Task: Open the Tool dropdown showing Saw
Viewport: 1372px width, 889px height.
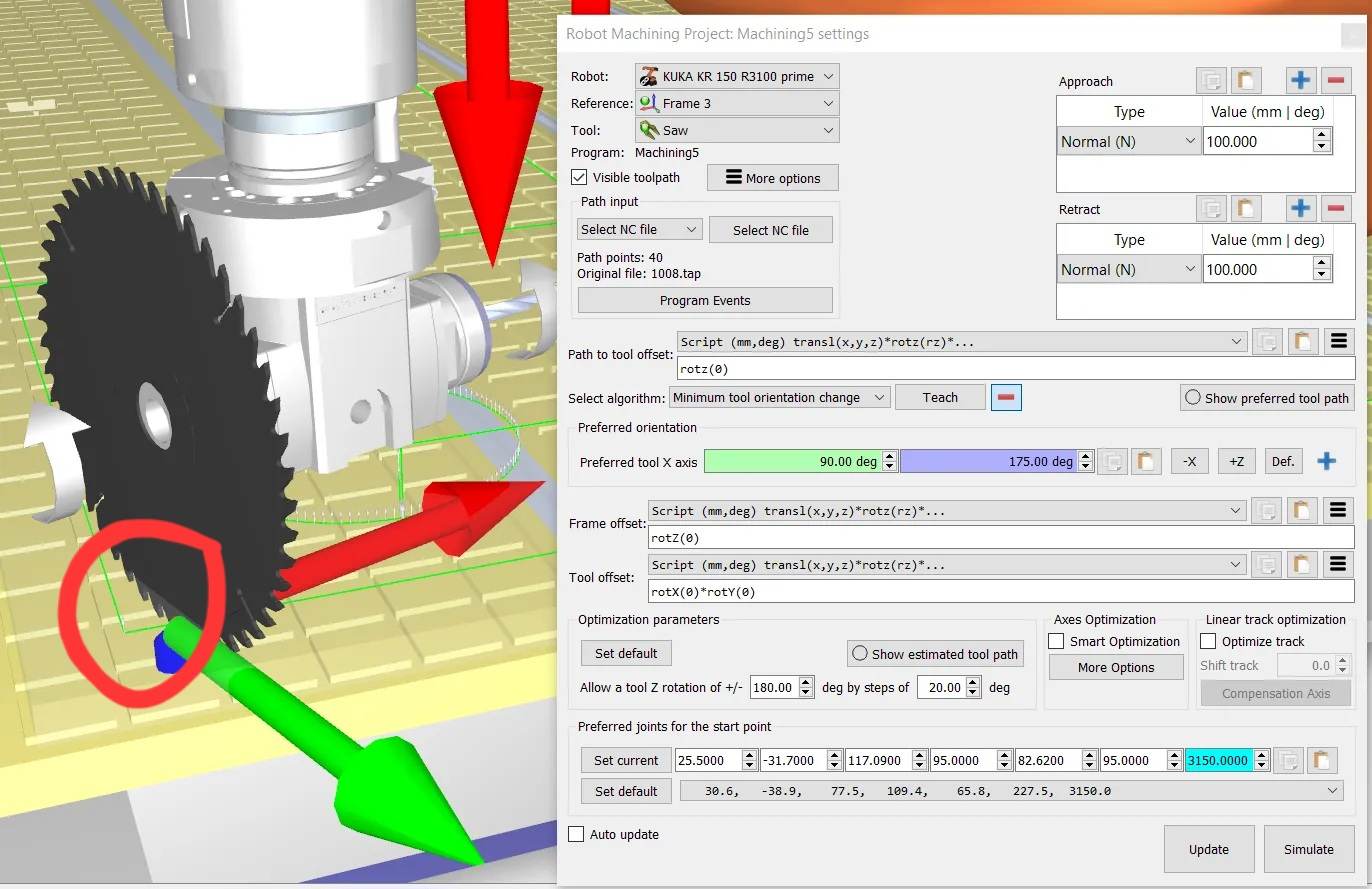Action: coord(737,130)
